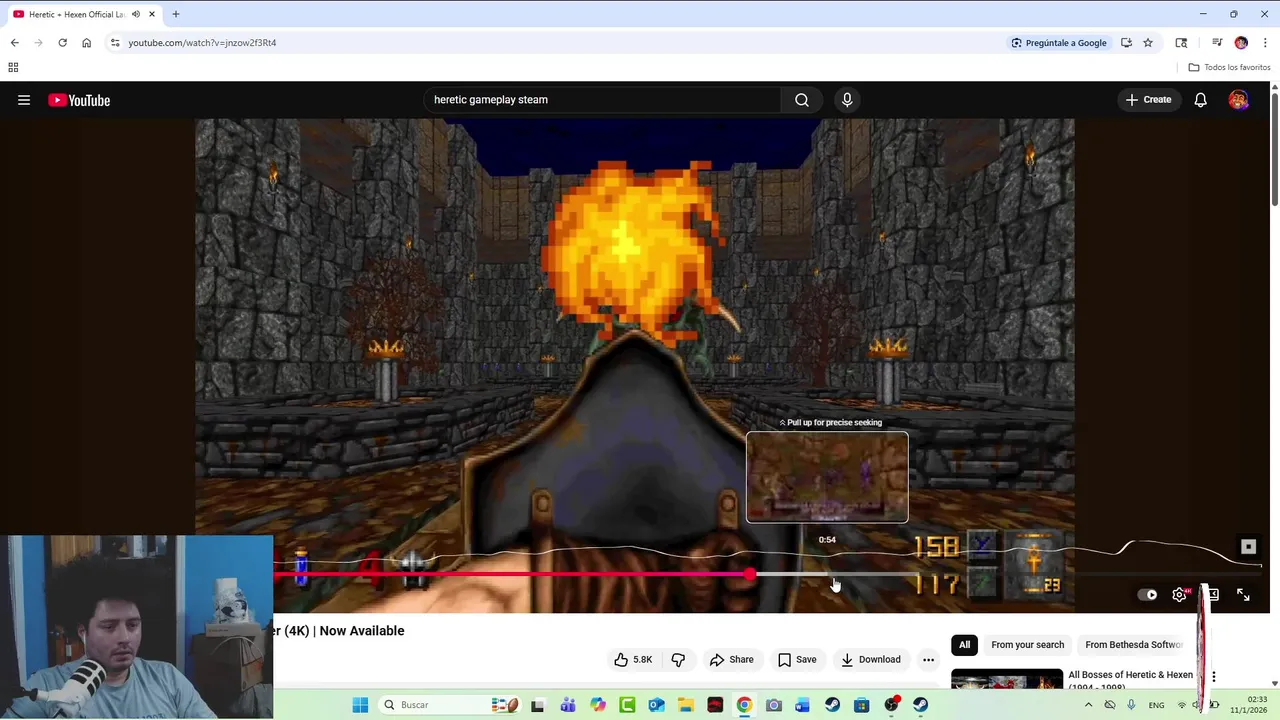The width and height of the screenshot is (1280, 720).
Task: Share this video
Action: 731,660
